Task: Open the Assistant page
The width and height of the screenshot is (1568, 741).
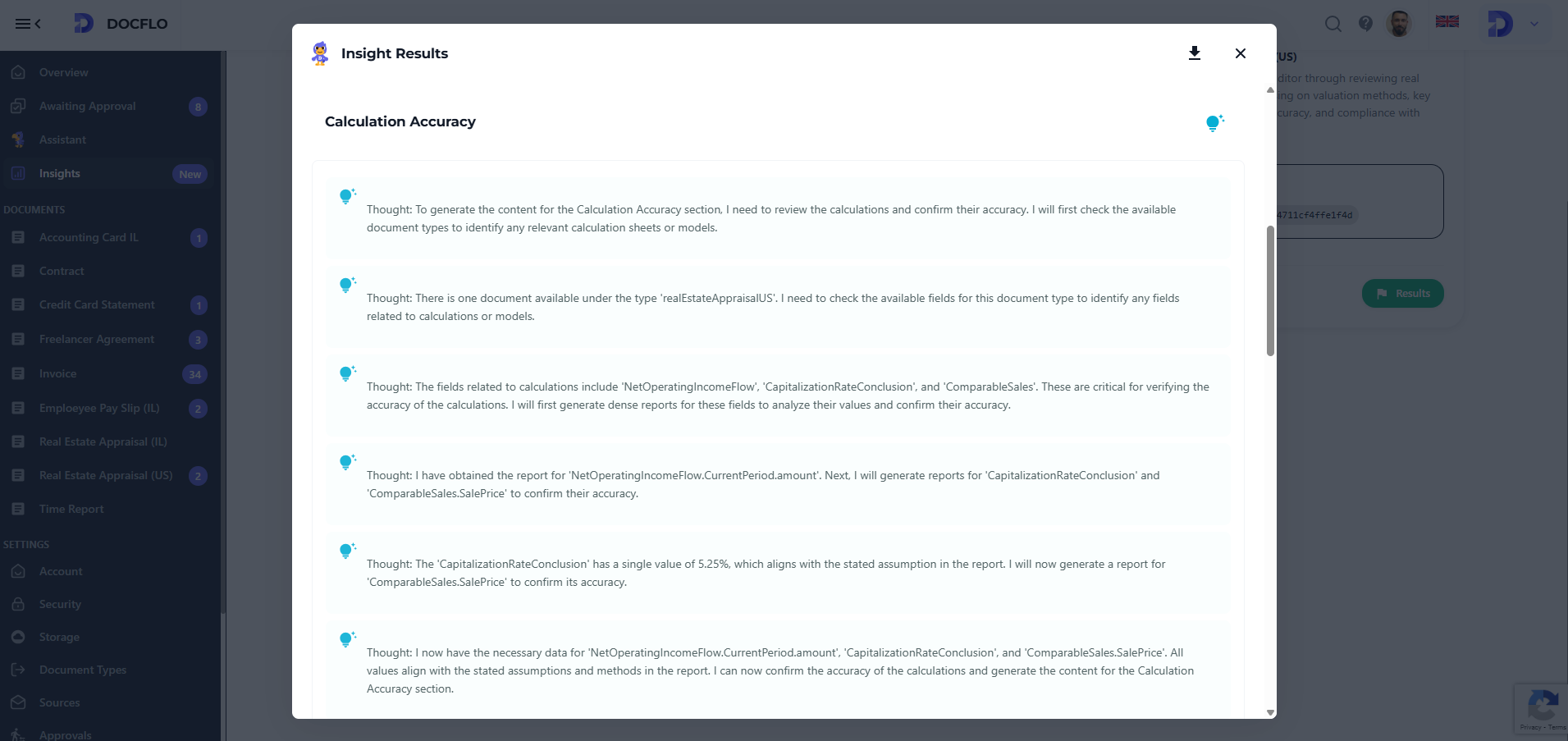Action: point(62,140)
